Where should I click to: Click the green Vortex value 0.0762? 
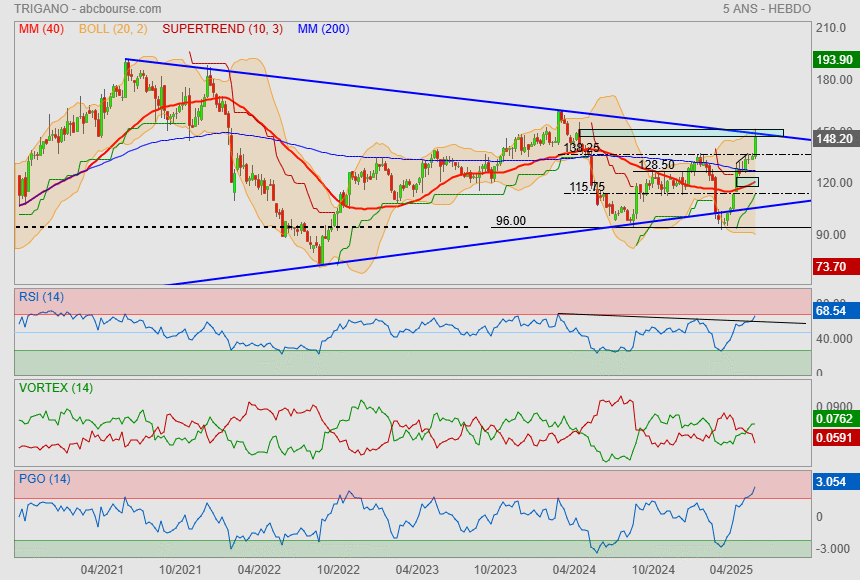834,419
